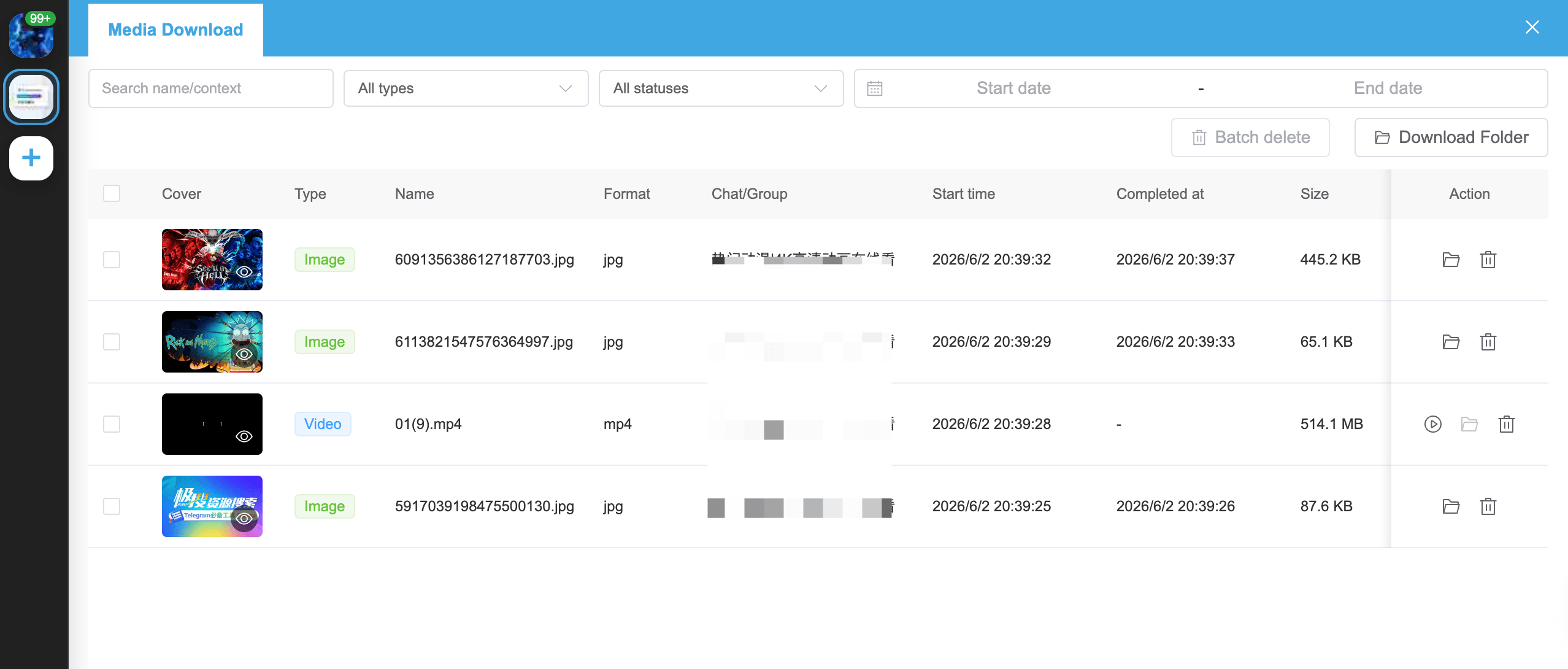Open folder for 6091356386127187703.jpg
This screenshot has width=1568, height=669.
coord(1451,260)
